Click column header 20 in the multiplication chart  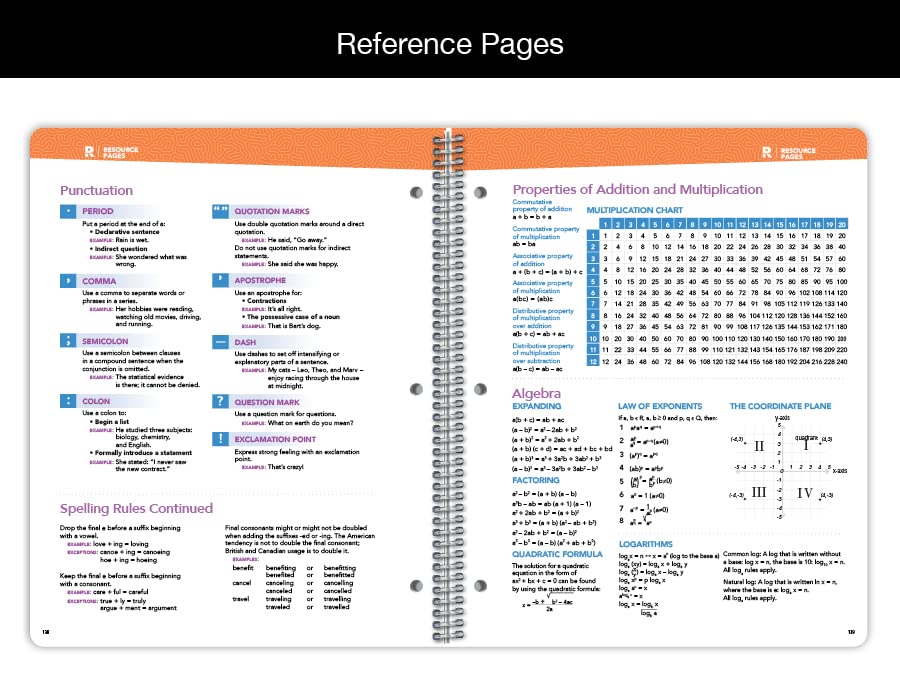click(842, 224)
